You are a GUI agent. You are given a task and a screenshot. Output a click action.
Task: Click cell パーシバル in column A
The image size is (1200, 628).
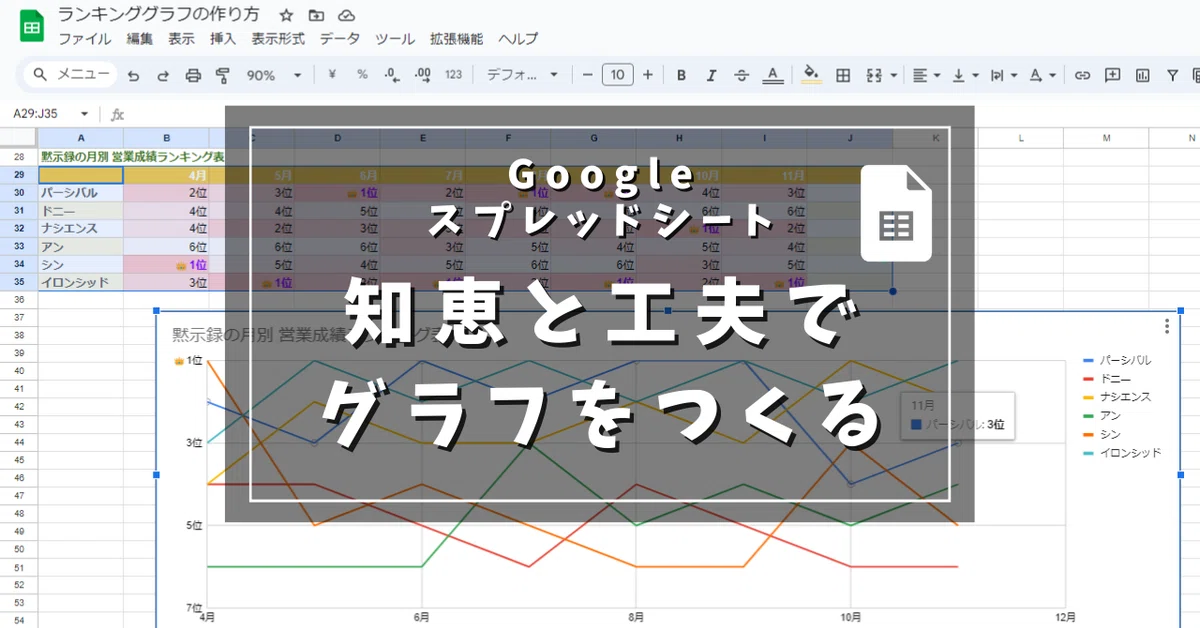click(x=81, y=193)
